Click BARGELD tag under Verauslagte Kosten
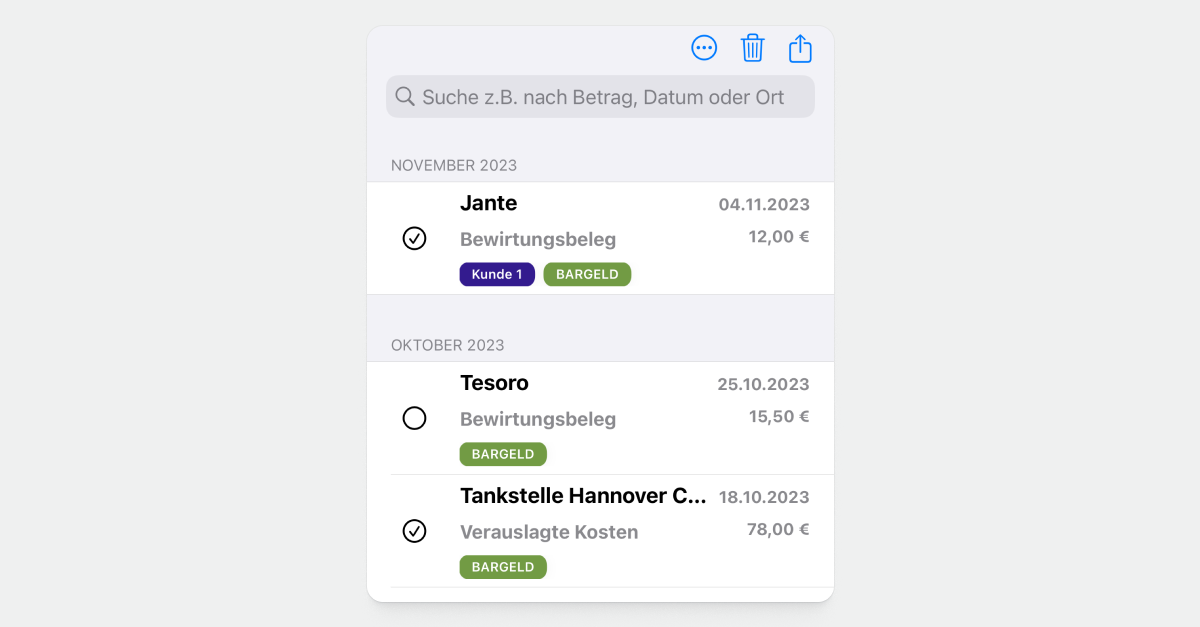This screenshot has width=1200, height=627. 503,567
